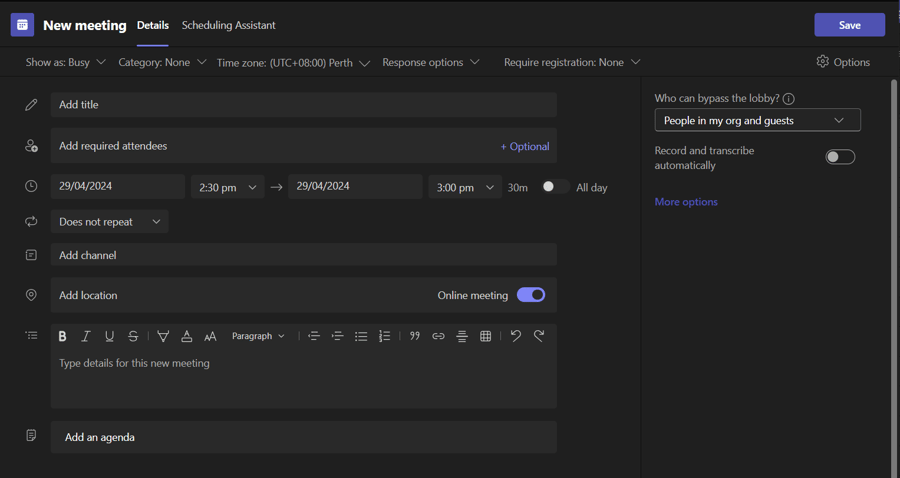Enable Record and transcribe automatically
The image size is (900, 478).
(x=840, y=157)
